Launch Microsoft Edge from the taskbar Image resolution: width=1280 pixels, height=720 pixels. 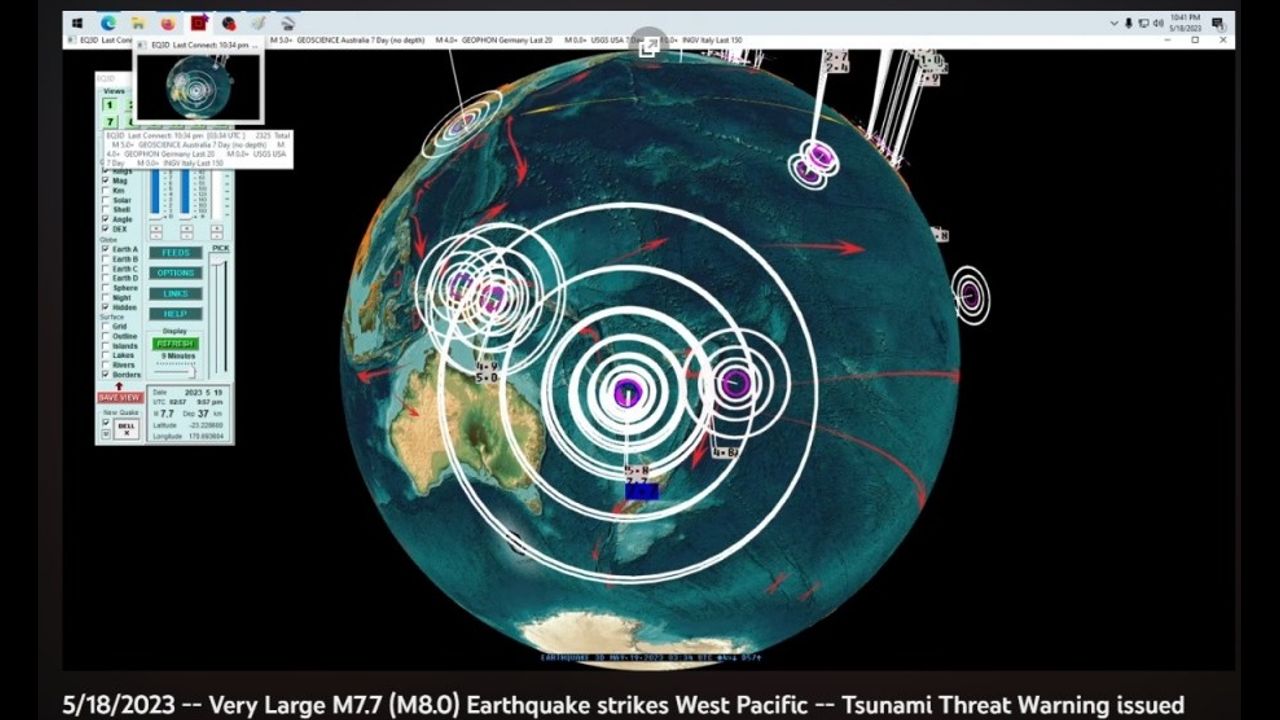click(108, 23)
